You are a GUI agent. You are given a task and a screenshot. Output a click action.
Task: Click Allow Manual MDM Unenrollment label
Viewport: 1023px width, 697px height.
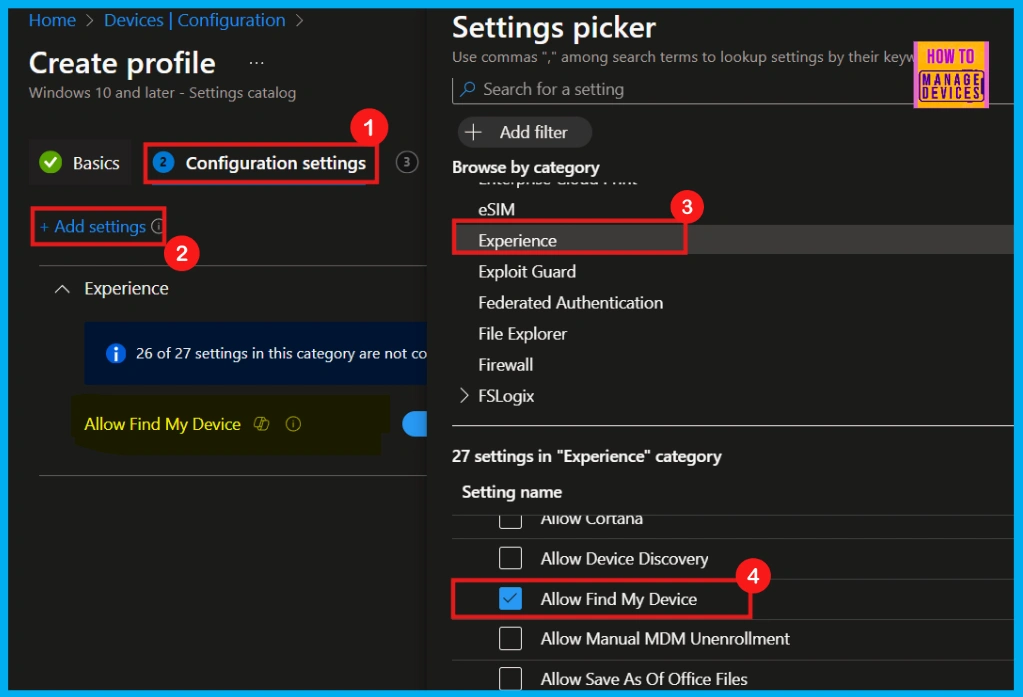tap(665, 638)
